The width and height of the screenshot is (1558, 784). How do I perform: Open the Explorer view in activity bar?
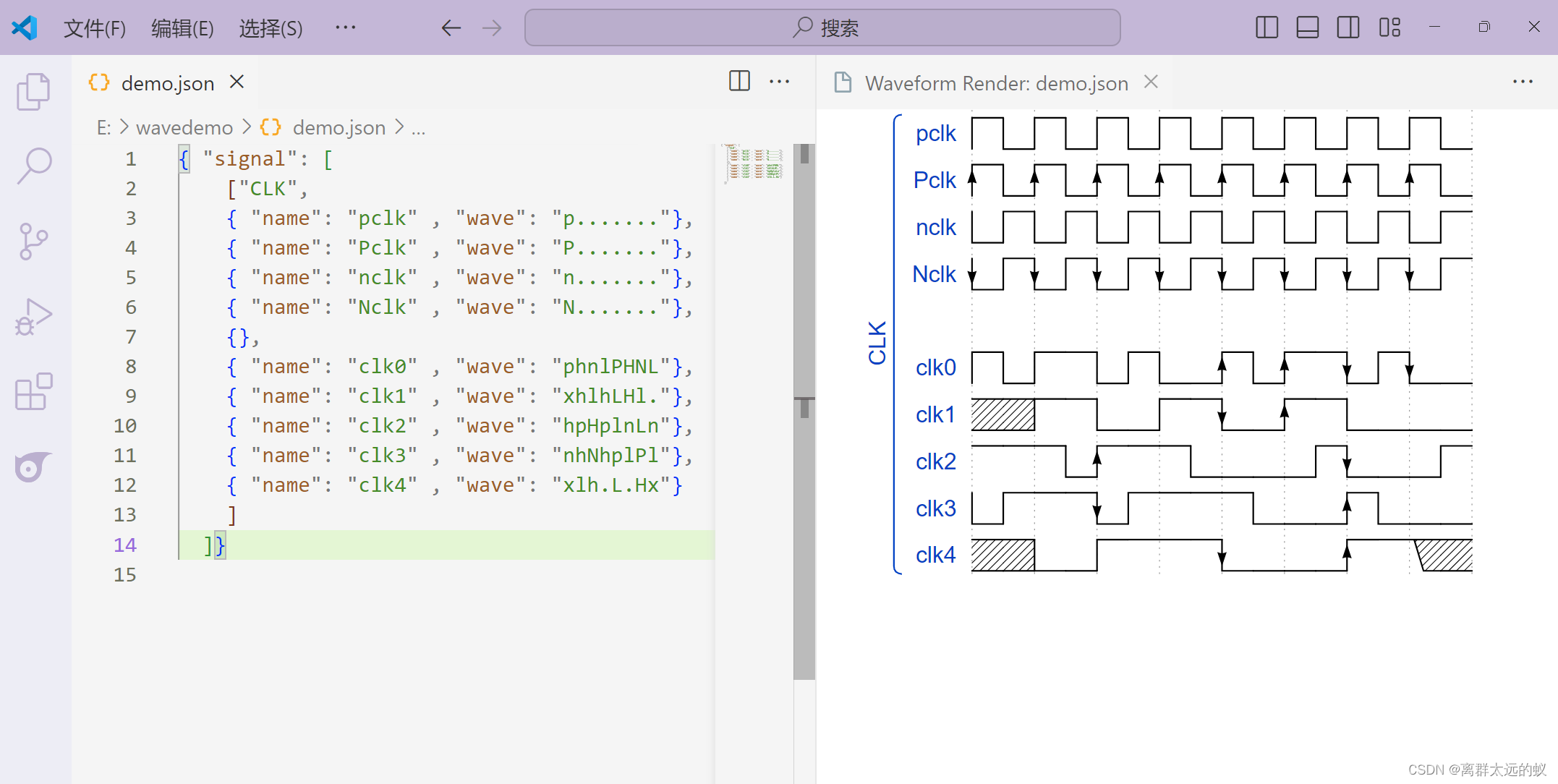tap(33, 91)
